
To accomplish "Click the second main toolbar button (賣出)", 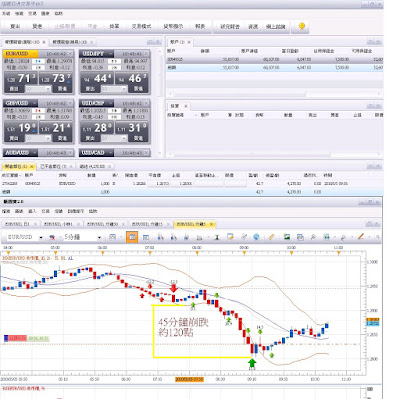I will (x=37, y=26).
